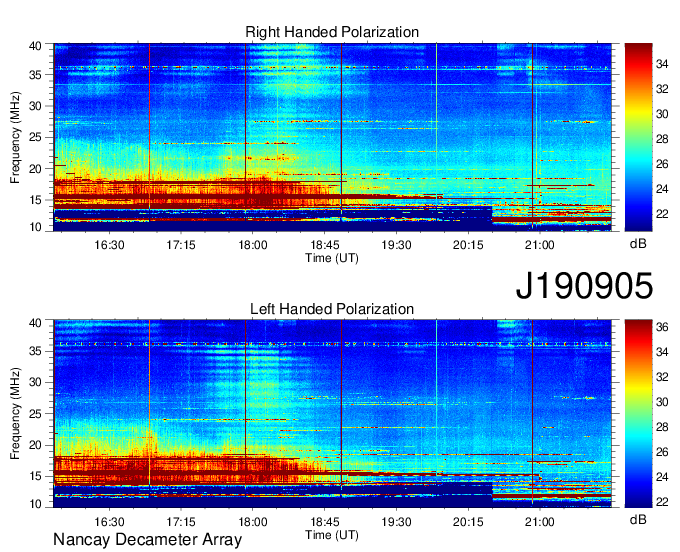Click the "17:15" time tick on Left Handed plot
The width and height of the screenshot is (680, 552).
point(181,522)
